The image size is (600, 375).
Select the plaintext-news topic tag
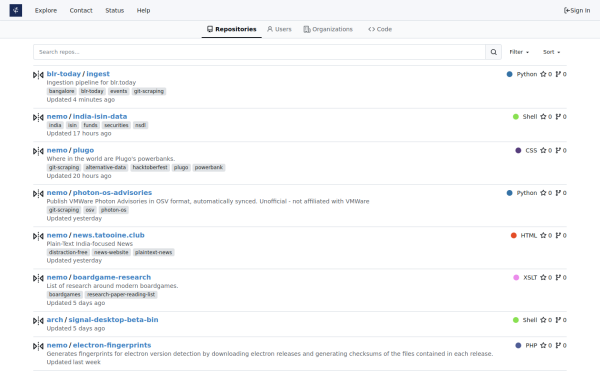click(x=153, y=252)
